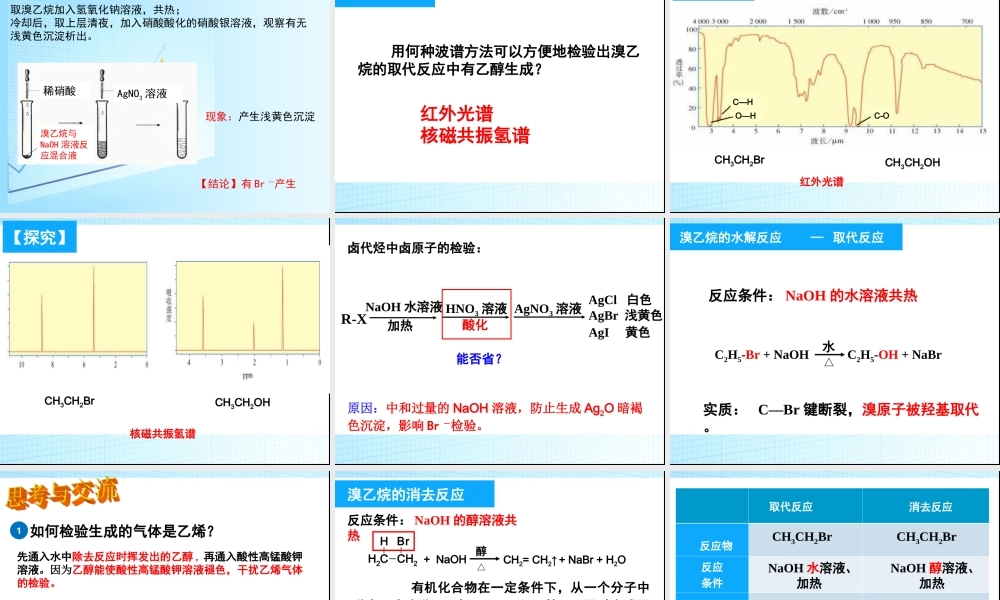Click CH3CH2OH under the infrared spectrum chart

coord(912,163)
